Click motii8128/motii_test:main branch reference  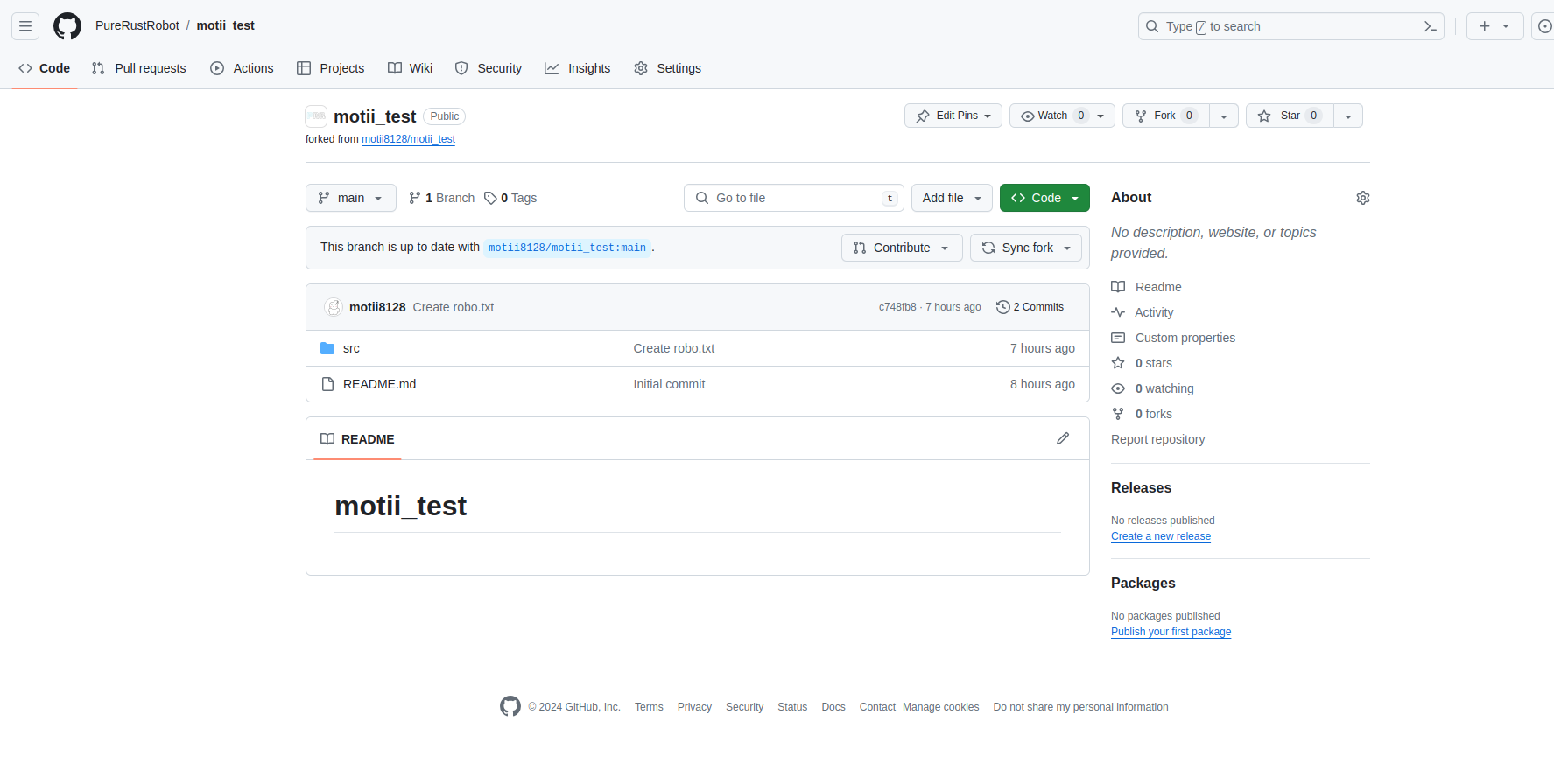[x=567, y=248]
